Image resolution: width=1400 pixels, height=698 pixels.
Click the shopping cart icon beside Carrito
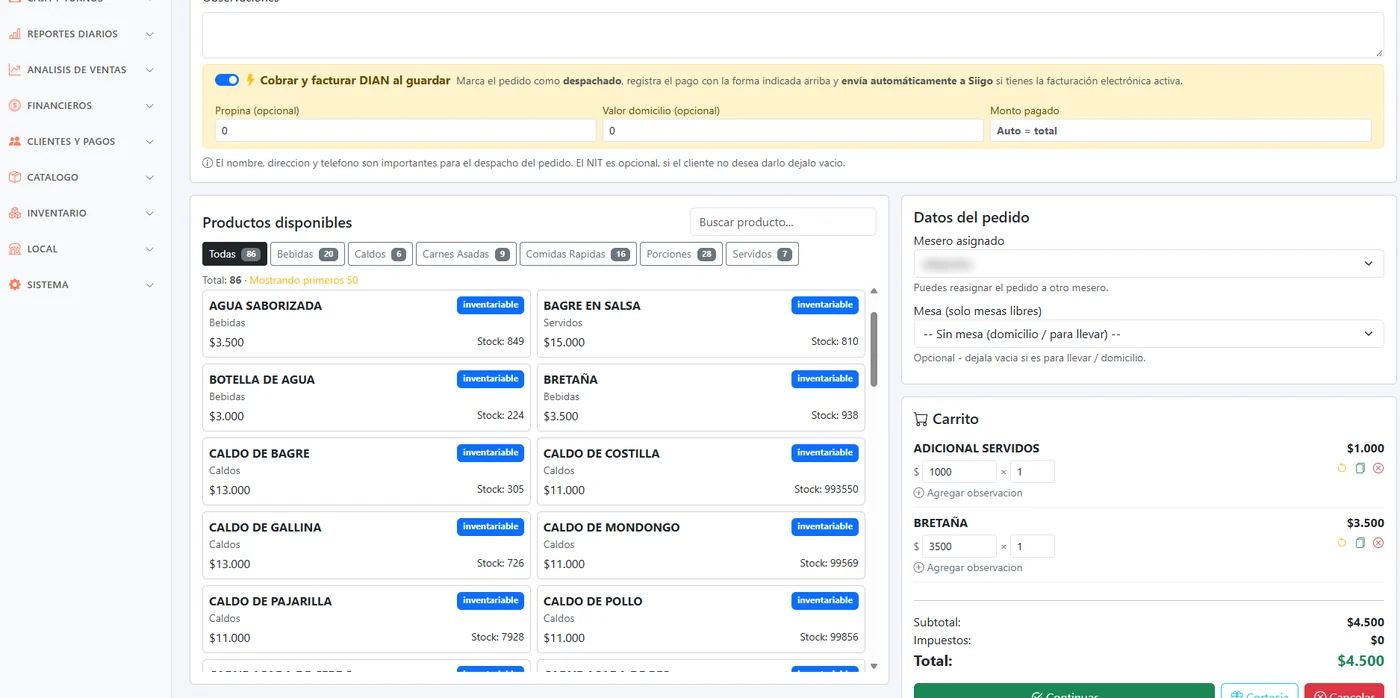click(921, 419)
